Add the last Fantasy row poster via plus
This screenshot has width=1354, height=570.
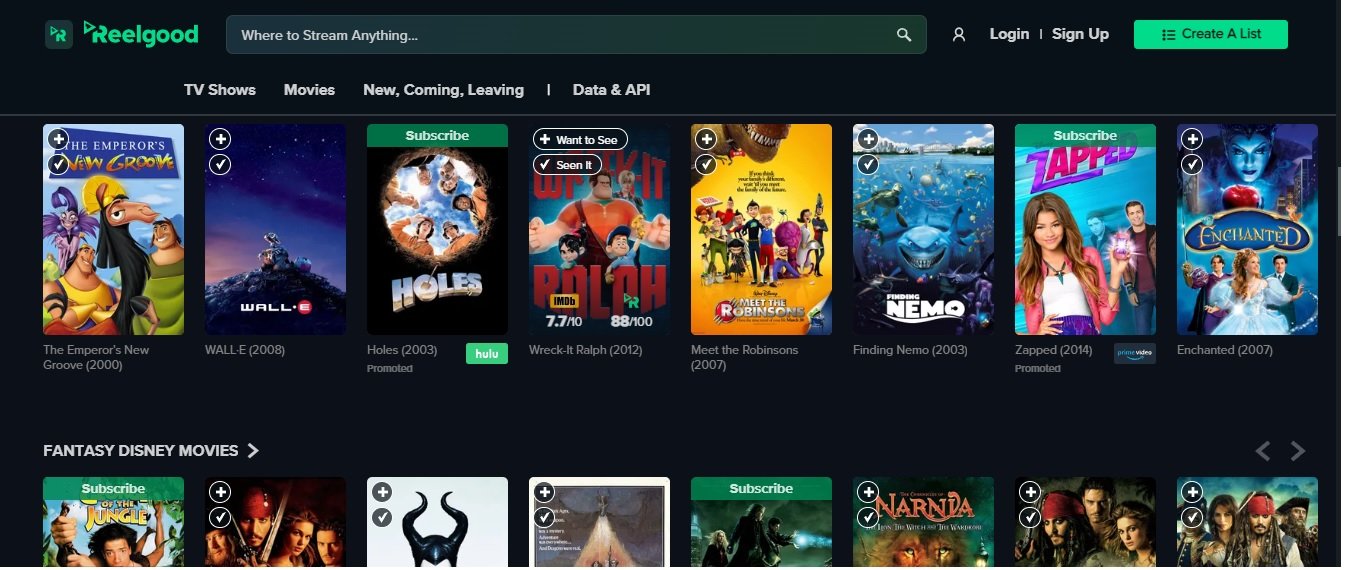pyautogui.click(x=1193, y=492)
